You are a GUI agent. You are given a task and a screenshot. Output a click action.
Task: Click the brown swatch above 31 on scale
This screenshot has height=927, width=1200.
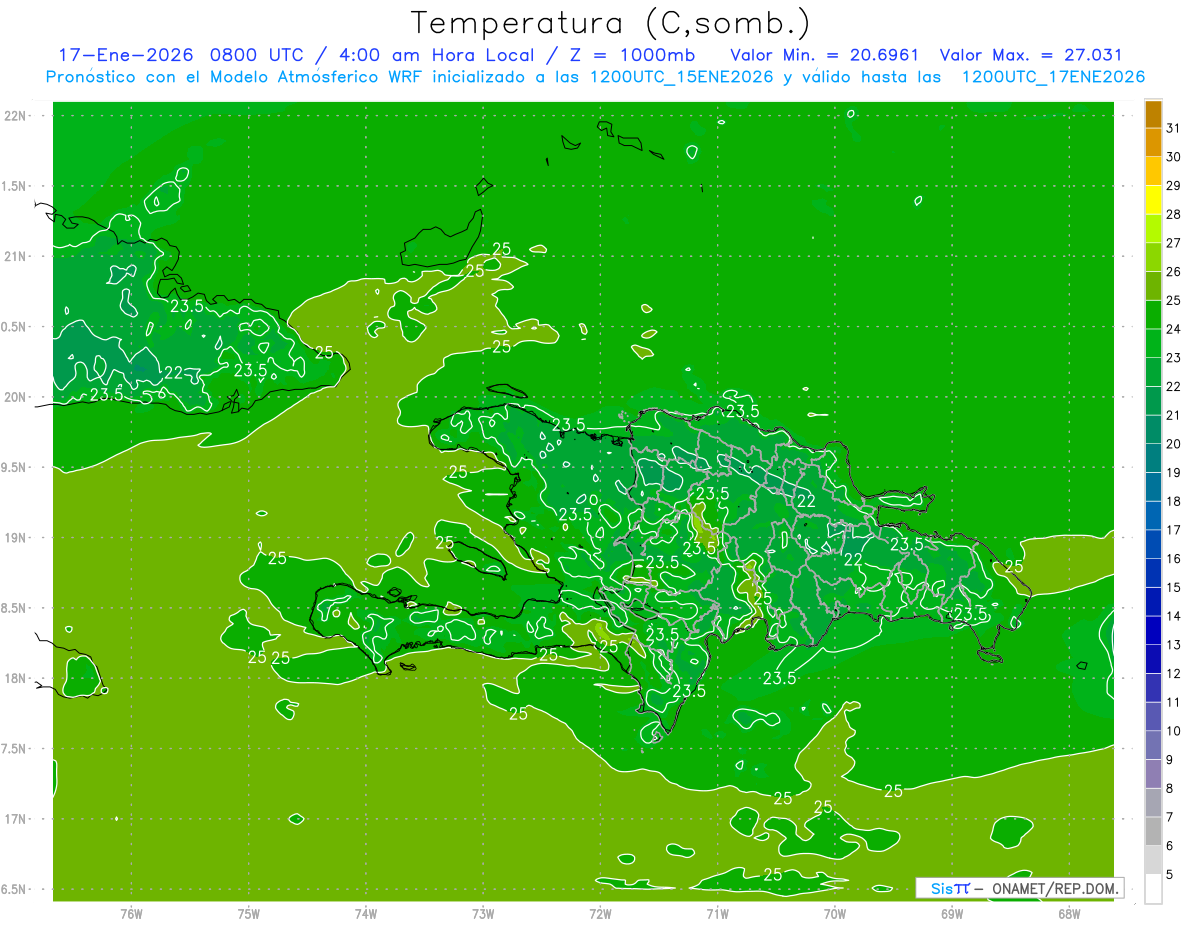(1153, 114)
